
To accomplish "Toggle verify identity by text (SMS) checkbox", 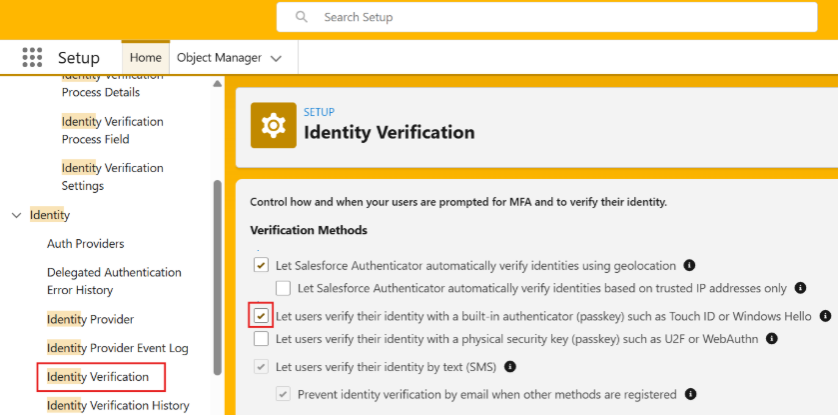I will pyautogui.click(x=261, y=367).
